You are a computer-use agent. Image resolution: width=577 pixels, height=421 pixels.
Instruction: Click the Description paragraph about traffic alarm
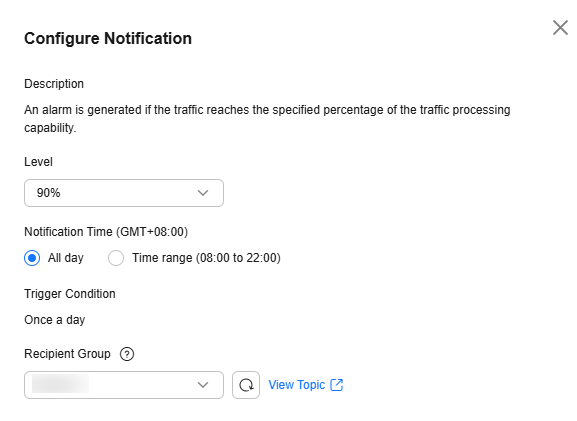coord(267,118)
